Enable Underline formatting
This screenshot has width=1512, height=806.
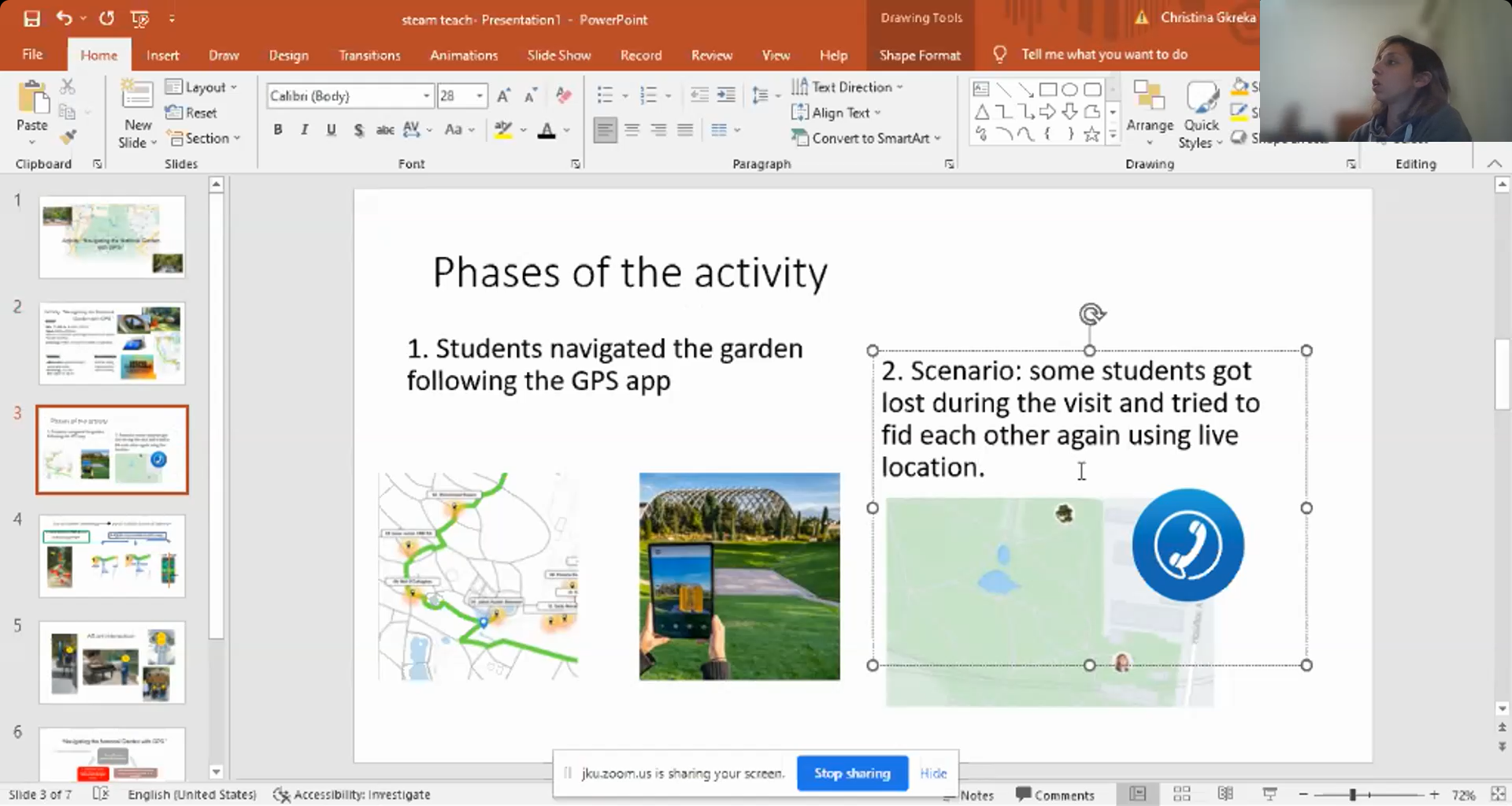(x=331, y=130)
